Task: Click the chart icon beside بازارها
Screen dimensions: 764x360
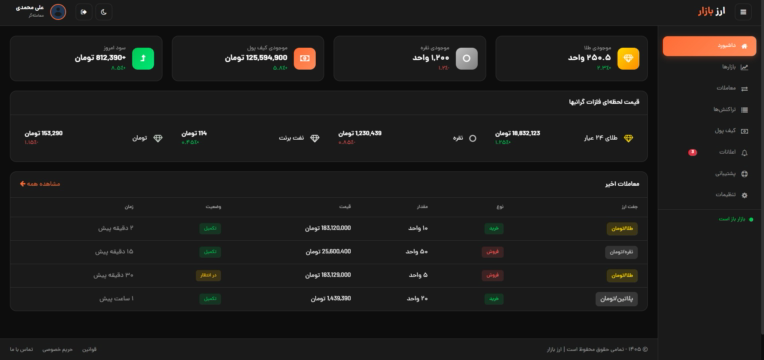Action: pyautogui.click(x=744, y=67)
